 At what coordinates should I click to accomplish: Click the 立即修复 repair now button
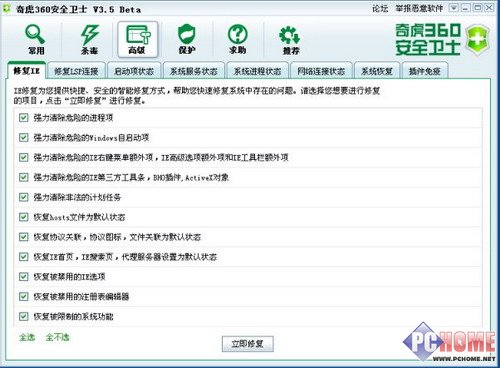coord(248,344)
